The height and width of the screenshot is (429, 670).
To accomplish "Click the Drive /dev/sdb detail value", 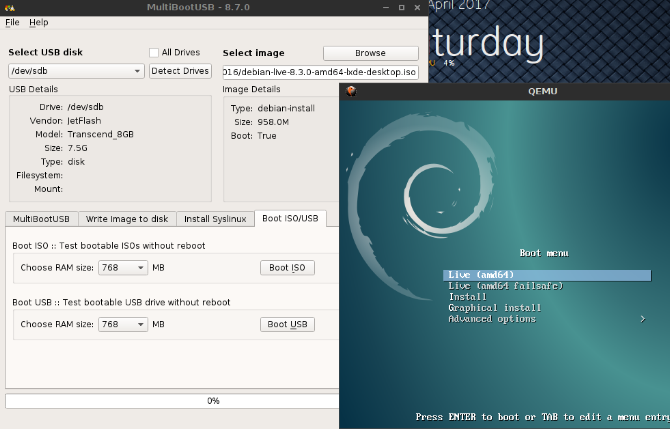I will (x=85, y=107).
